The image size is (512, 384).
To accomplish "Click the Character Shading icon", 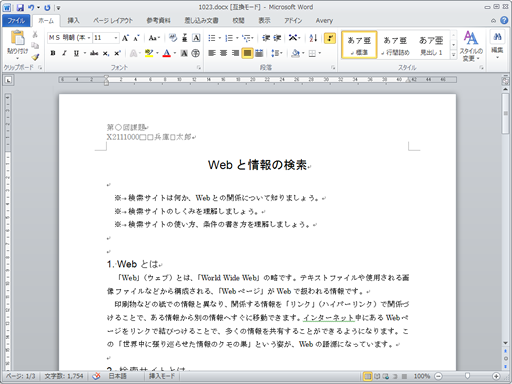I will click(184, 53).
